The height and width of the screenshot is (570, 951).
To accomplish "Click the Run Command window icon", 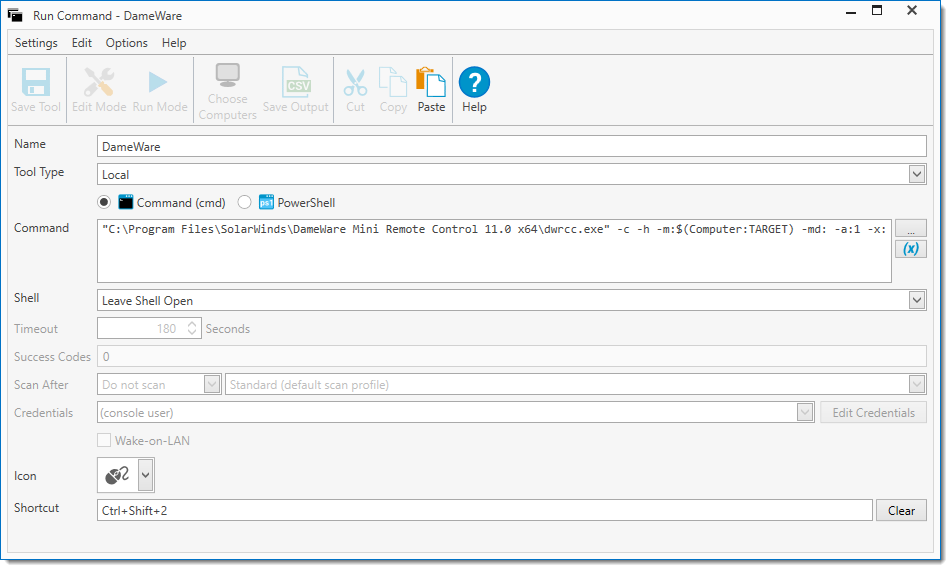I will (15, 15).
